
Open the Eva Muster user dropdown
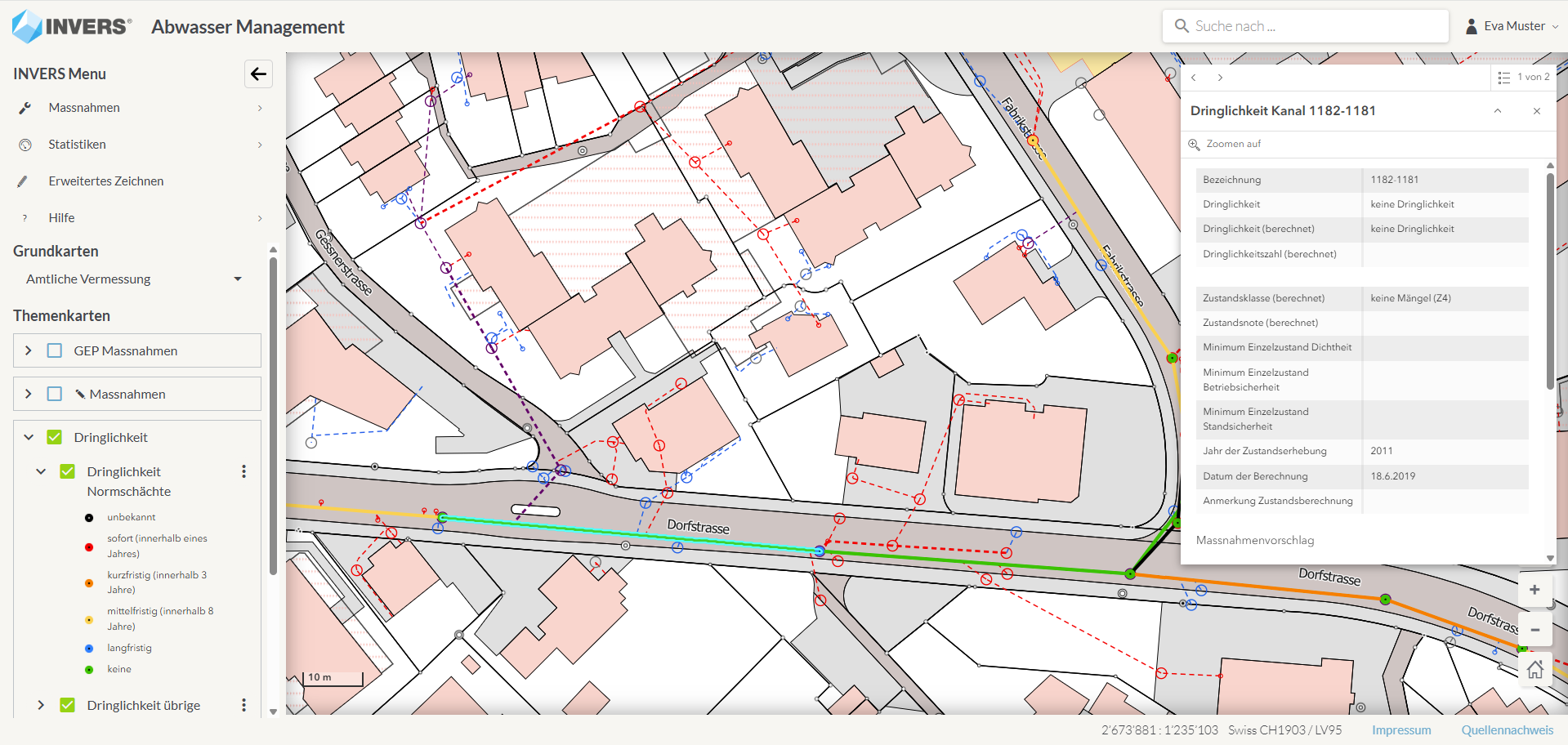coord(1512,26)
